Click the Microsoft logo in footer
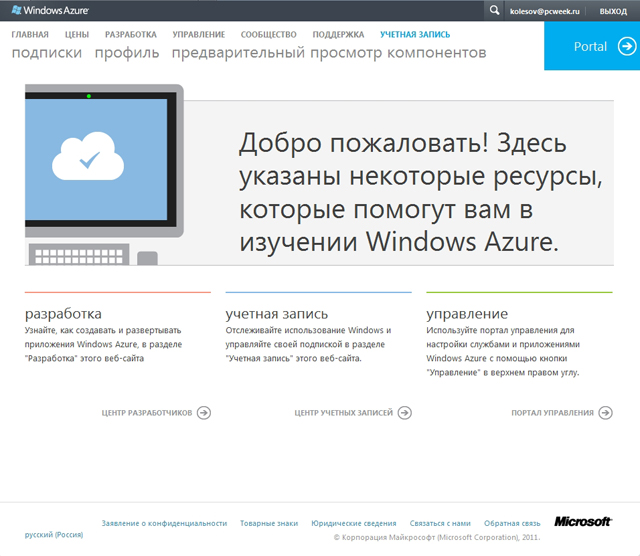640x556 pixels. click(x=583, y=521)
